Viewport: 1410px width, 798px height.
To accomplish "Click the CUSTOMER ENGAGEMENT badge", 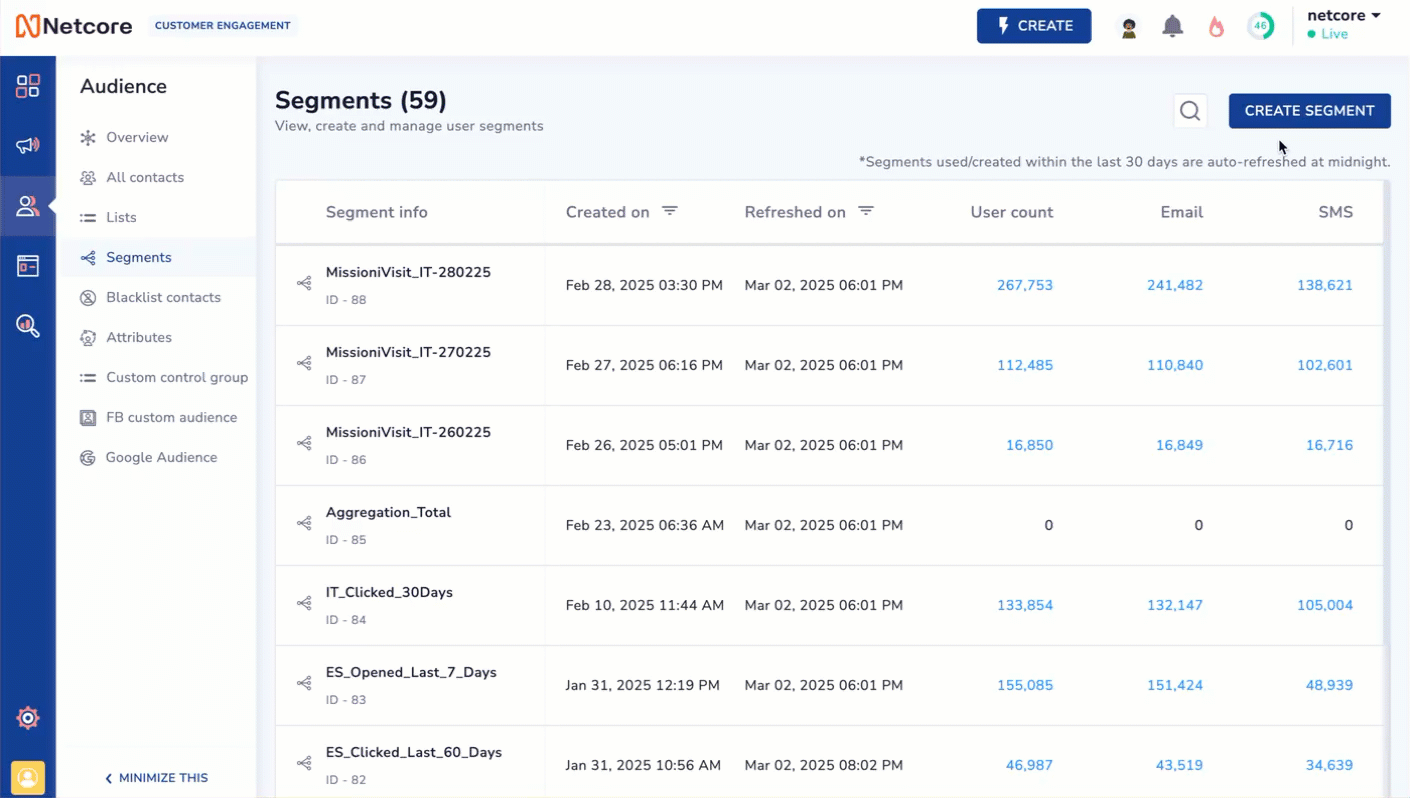I will tap(222, 26).
